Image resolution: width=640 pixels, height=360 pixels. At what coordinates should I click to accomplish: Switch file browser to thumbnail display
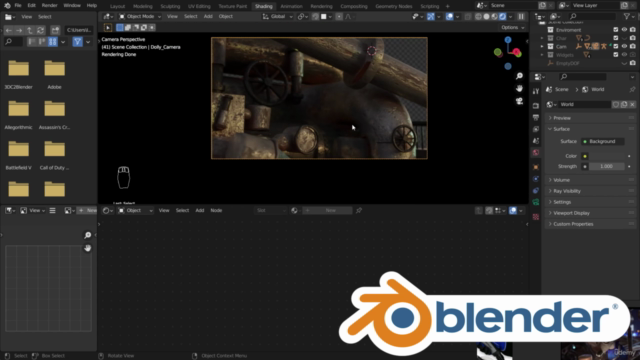pos(53,42)
